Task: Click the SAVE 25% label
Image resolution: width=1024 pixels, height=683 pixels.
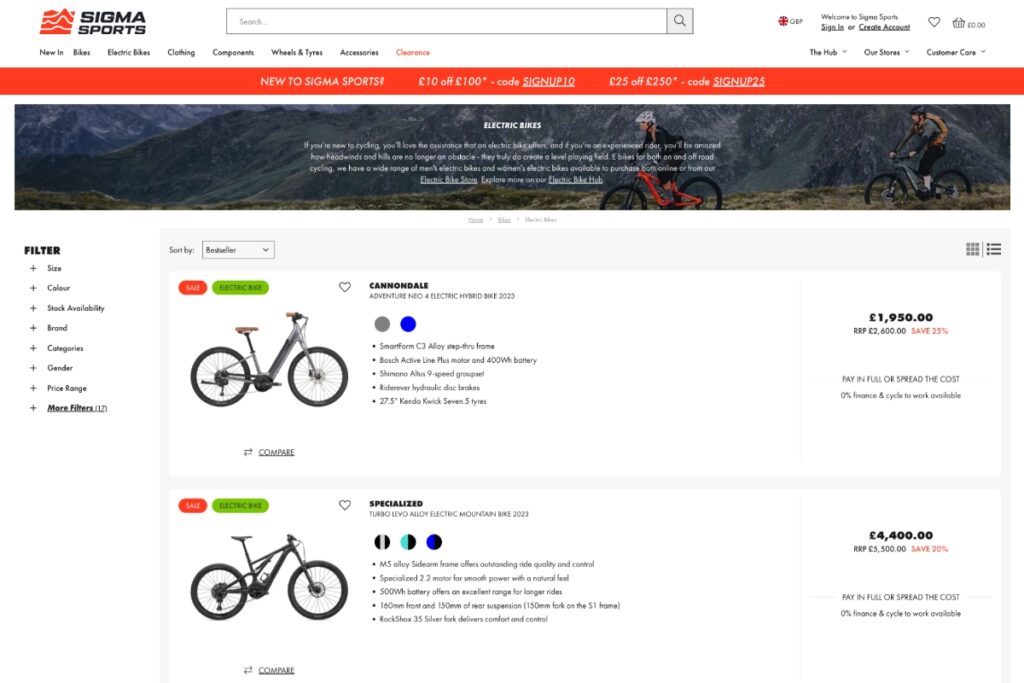Action: tap(929, 331)
